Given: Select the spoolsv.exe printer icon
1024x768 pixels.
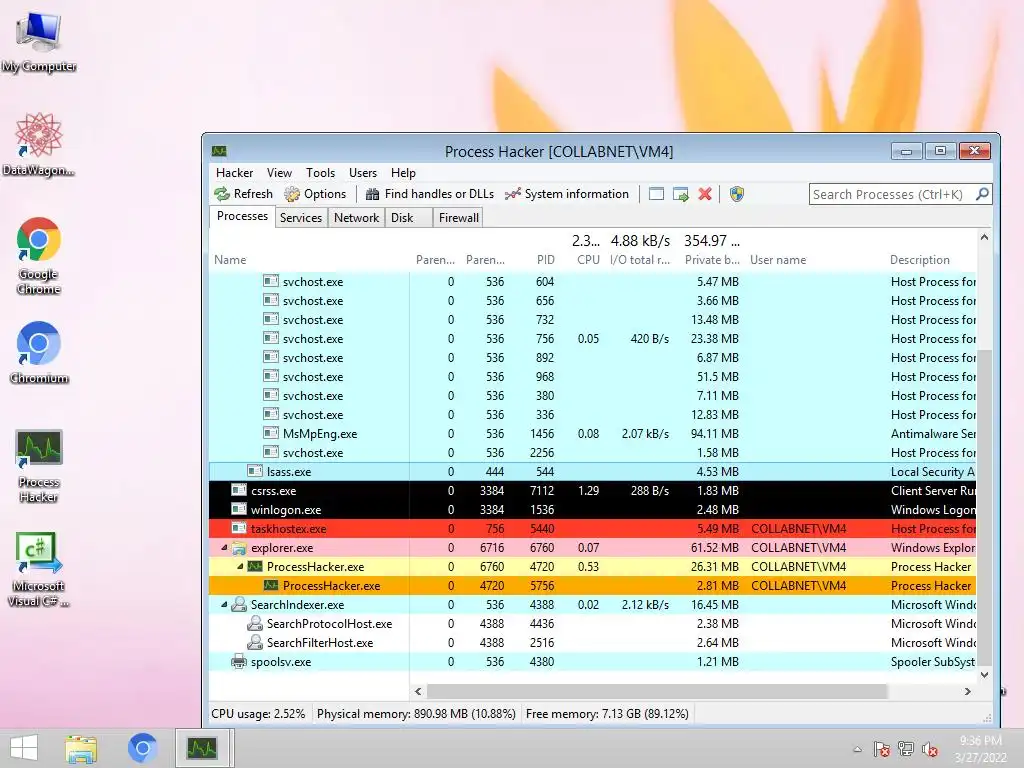Looking at the screenshot, I should [x=239, y=662].
